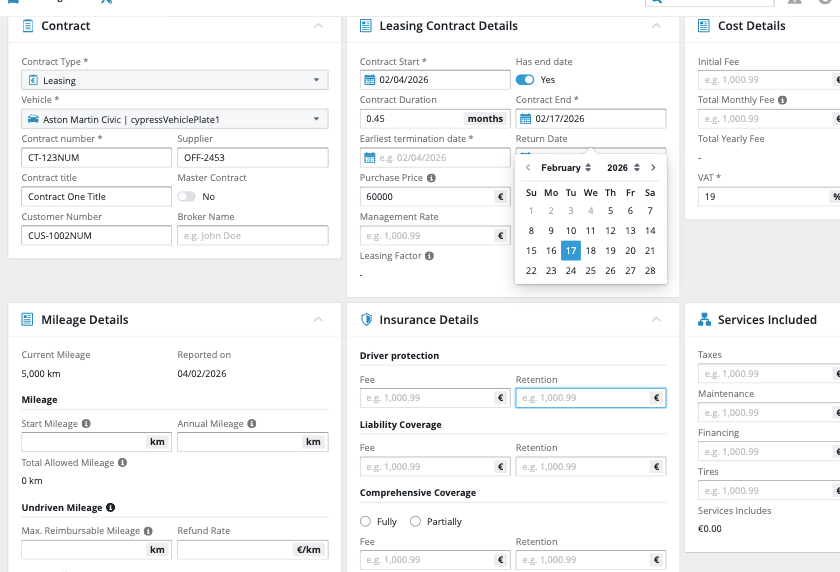840x572 pixels.
Task: Enable the Master Contract switch
Action: tap(186, 197)
